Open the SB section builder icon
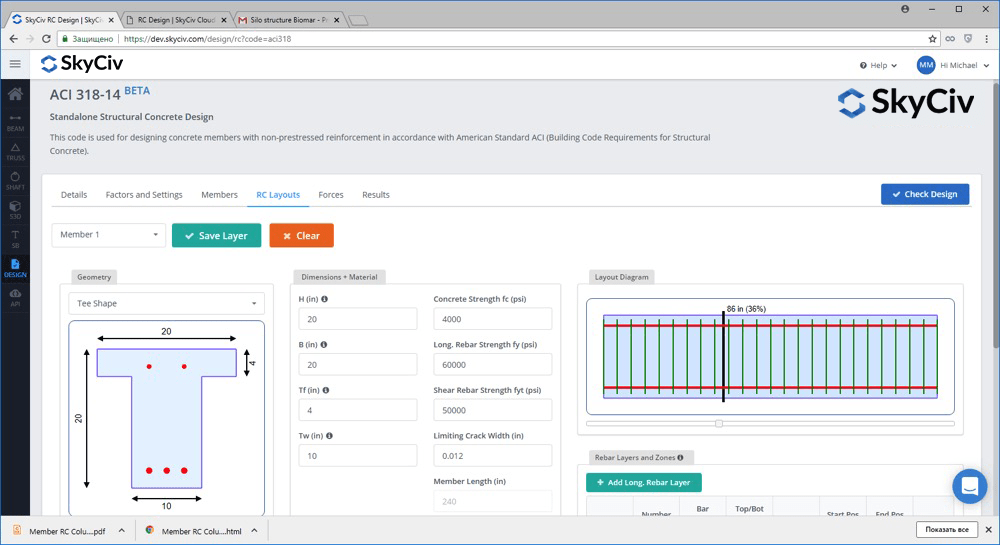 point(15,240)
